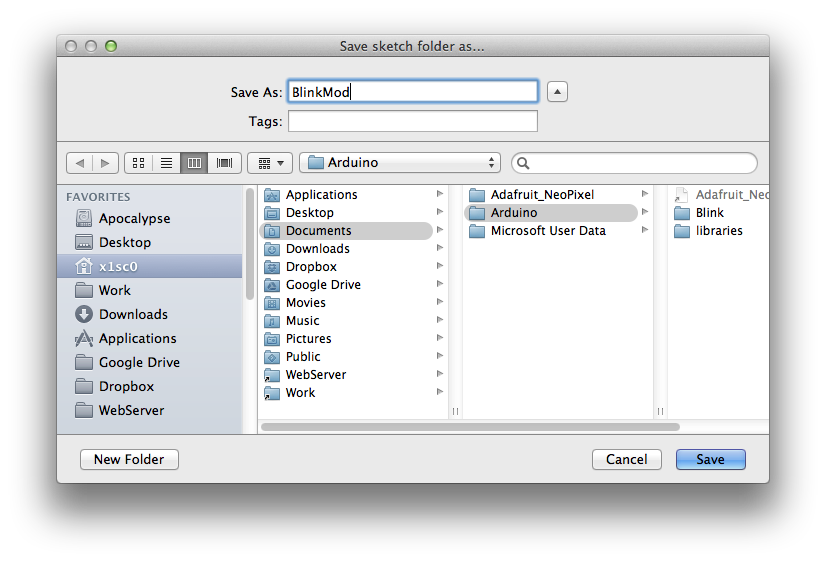Open the libraries folder
Viewport: 826px width, 562px height.
coord(719,231)
